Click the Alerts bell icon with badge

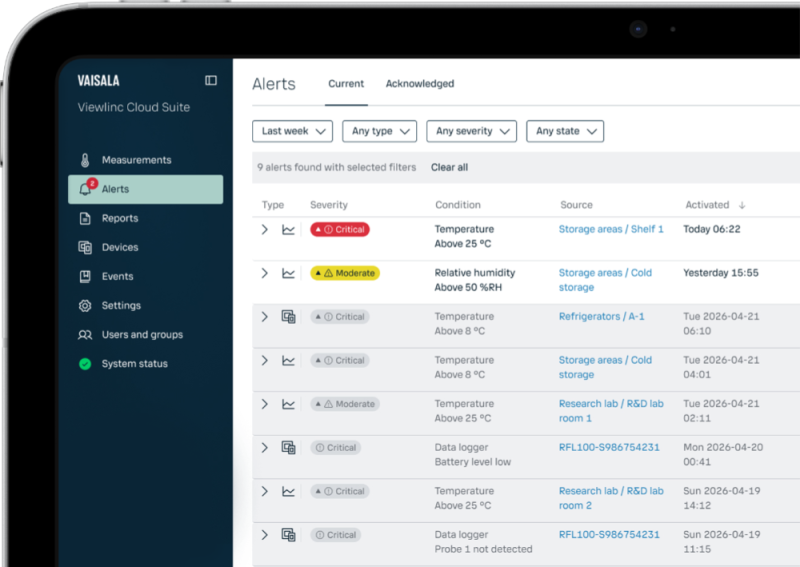pos(86,188)
